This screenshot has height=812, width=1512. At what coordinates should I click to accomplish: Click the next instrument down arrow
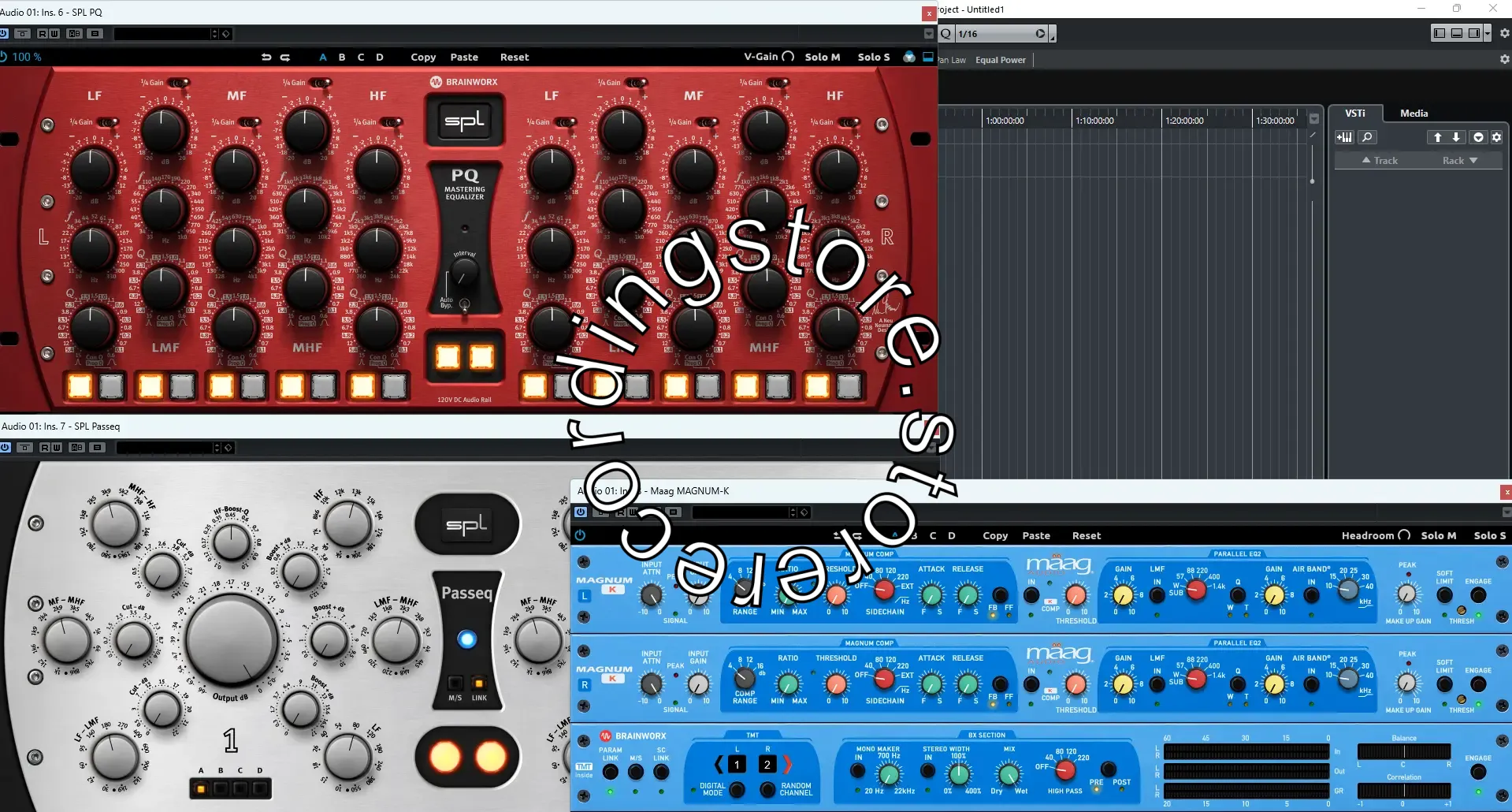1455,137
